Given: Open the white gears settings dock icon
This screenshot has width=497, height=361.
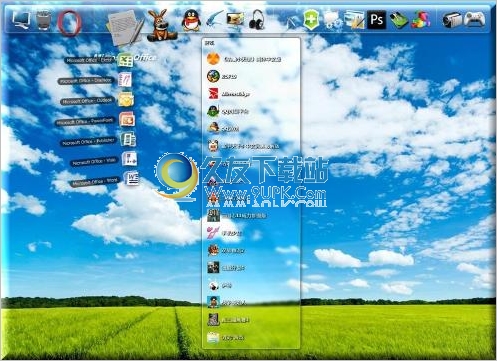Looking at the screenshot, I should [x=332, y=20].
